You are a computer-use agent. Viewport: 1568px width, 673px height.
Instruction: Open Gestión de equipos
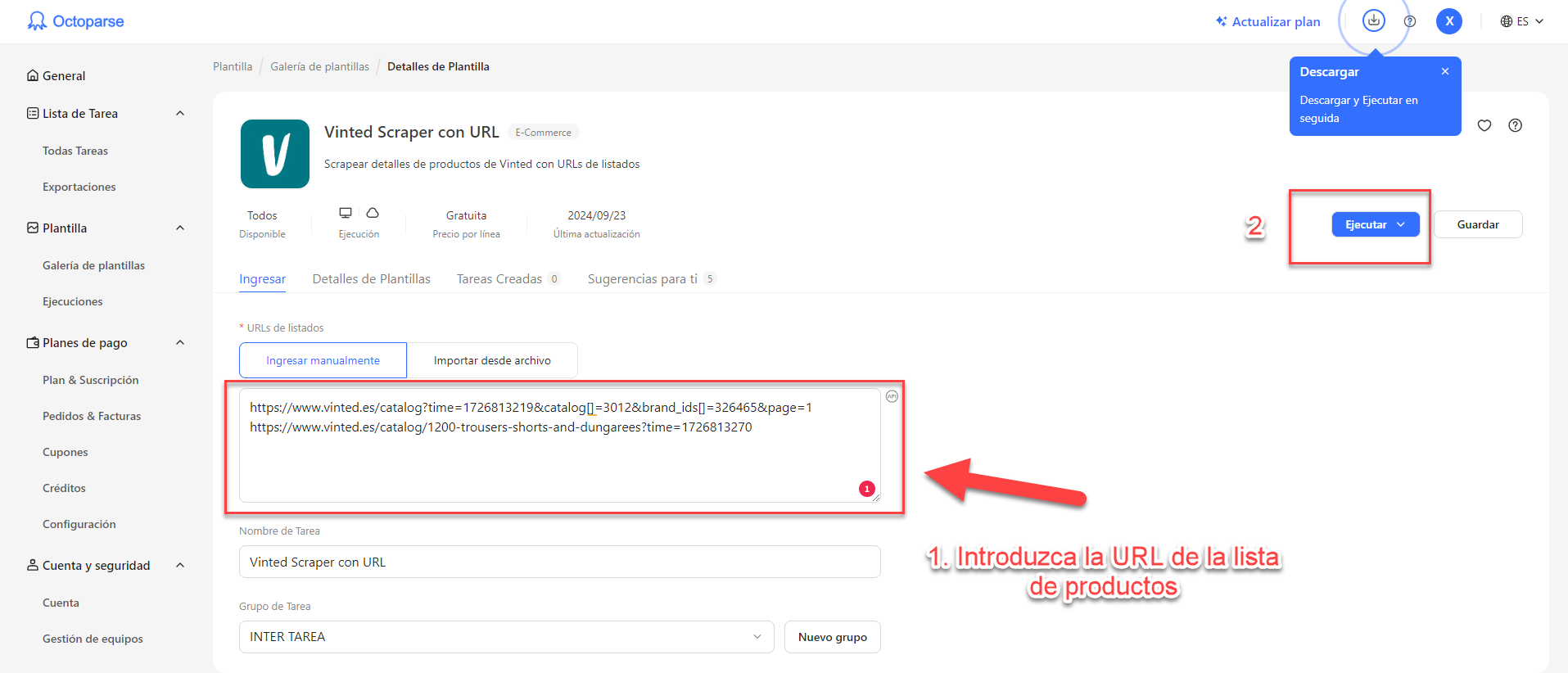[93, 639]
